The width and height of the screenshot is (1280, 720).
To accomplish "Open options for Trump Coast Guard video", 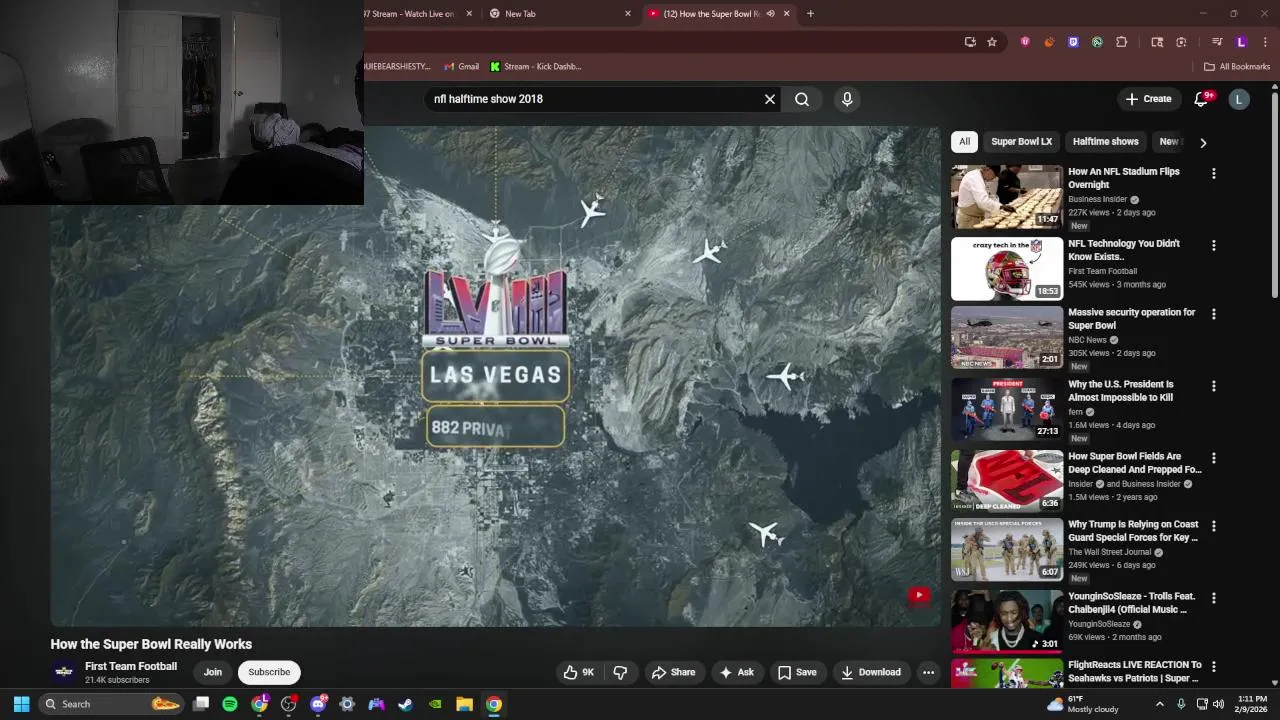I will point(1214,526).
